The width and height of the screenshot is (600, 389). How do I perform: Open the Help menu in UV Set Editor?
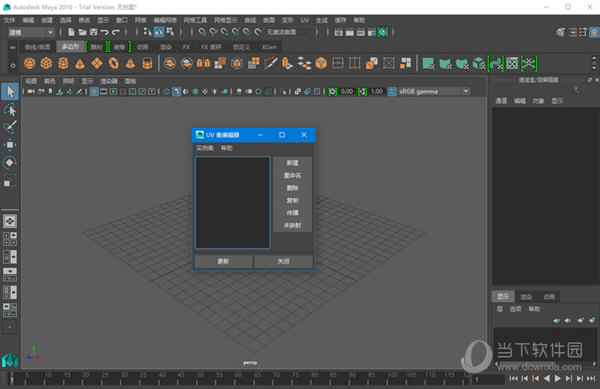pyautogui.click(x=227, y=148)
